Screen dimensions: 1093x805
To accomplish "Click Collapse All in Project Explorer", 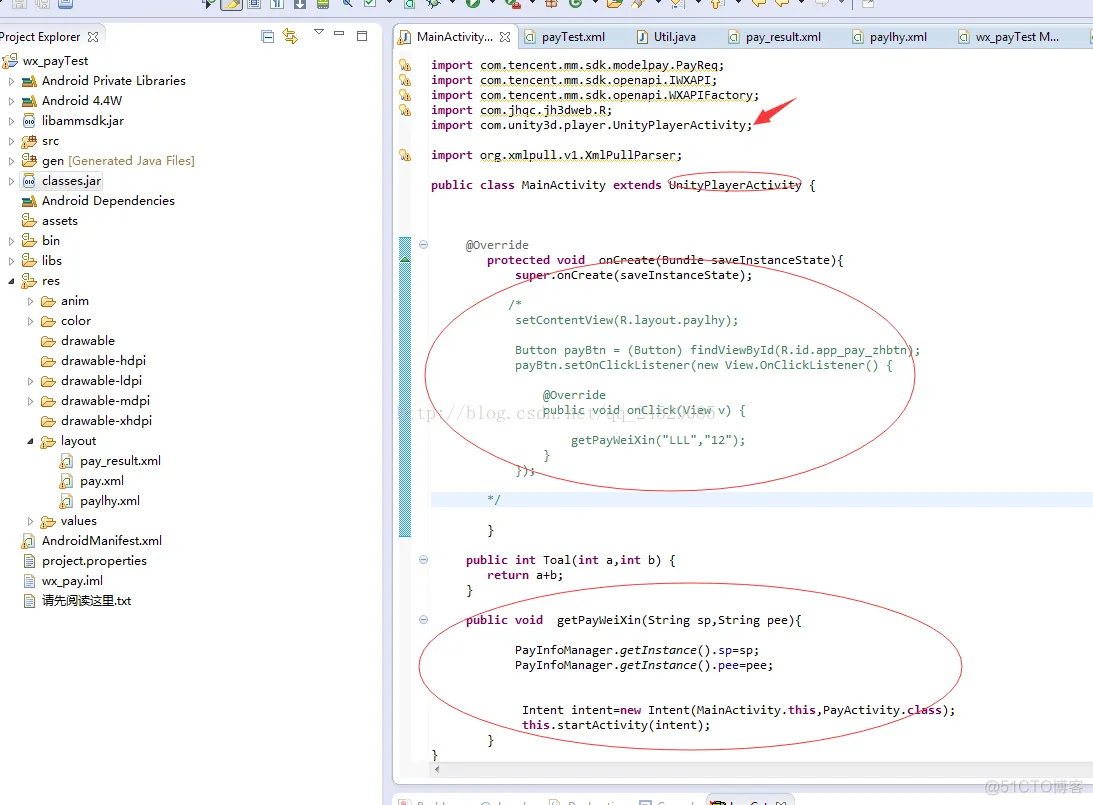I will pos(267,36).
